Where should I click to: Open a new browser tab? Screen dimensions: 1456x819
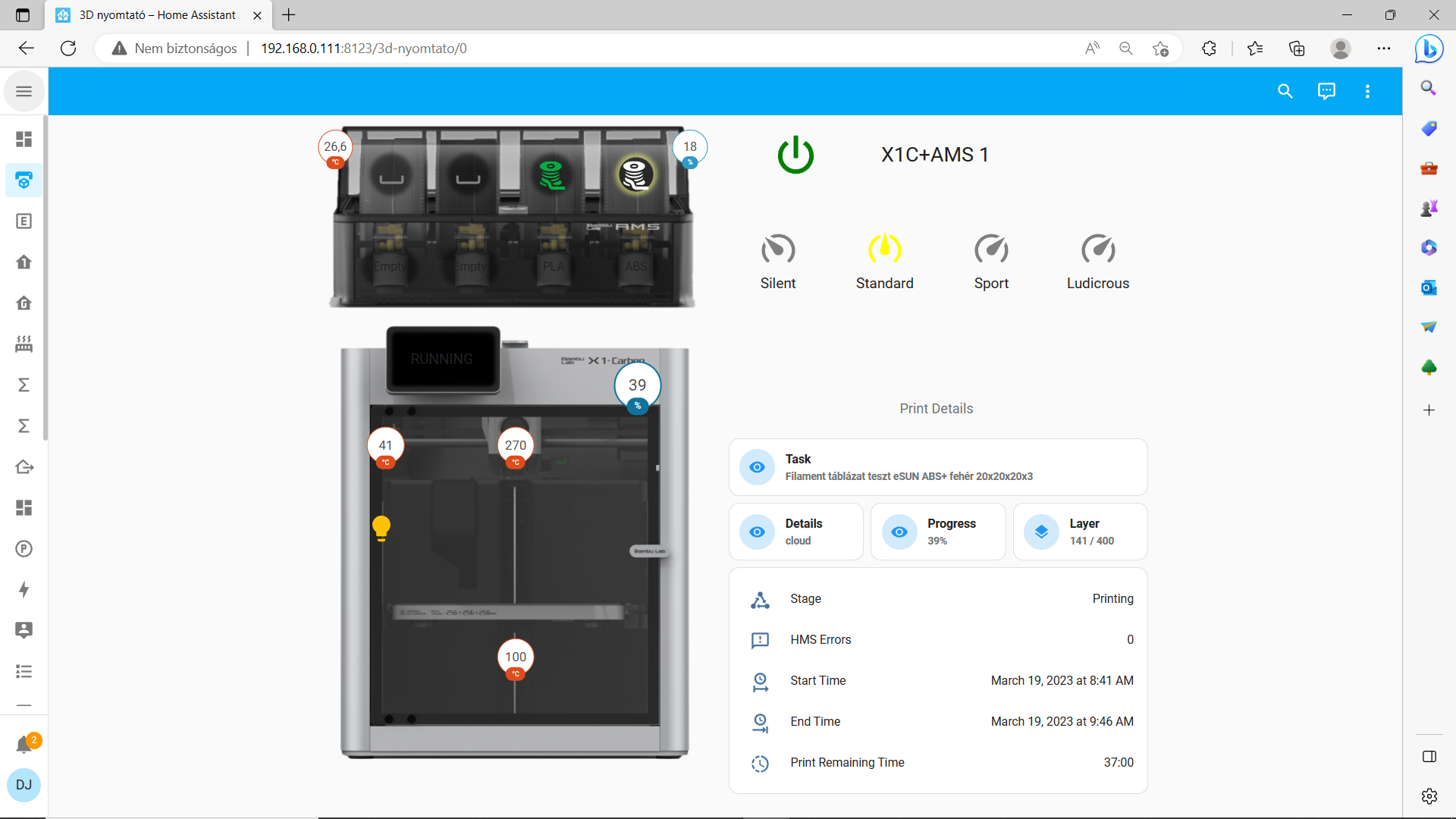[289, 15]
